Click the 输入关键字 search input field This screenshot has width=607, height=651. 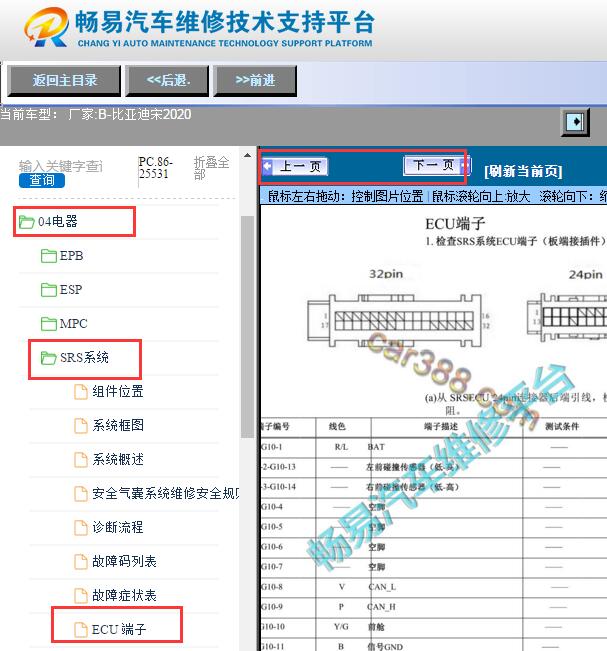61,166
